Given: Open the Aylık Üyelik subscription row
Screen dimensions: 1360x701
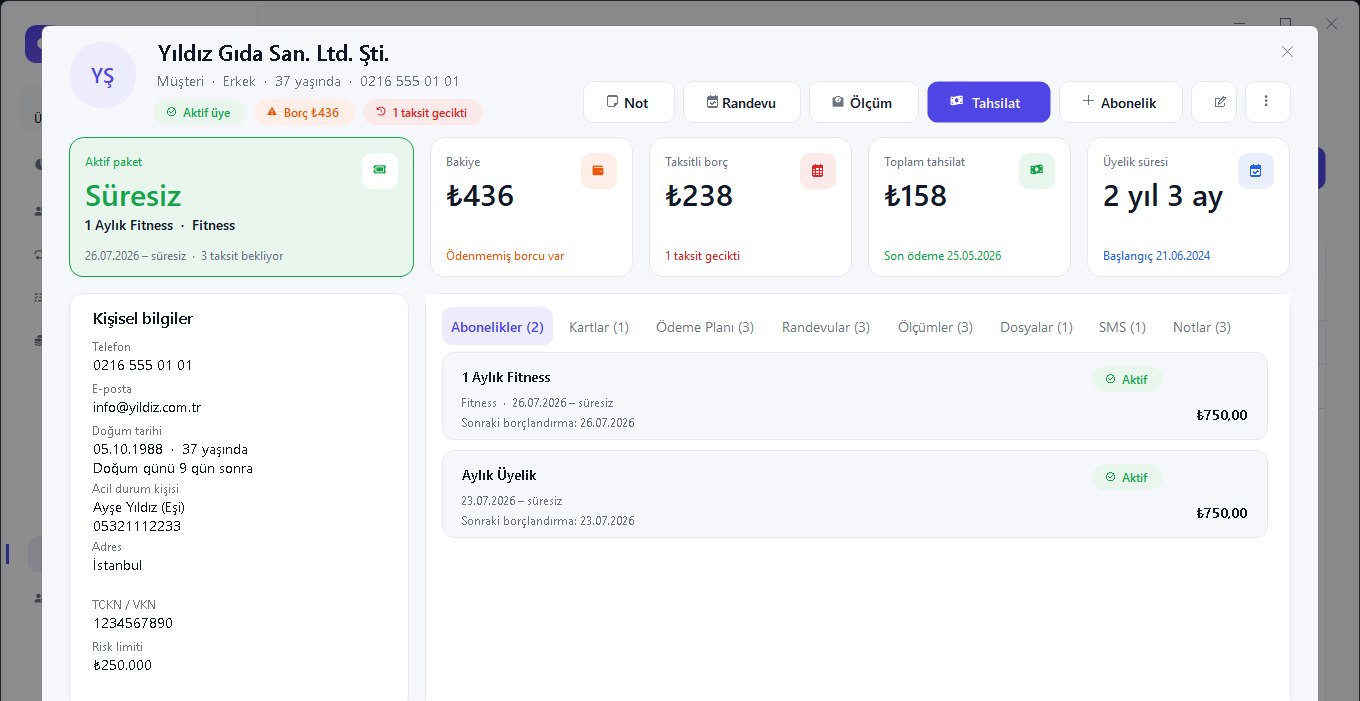Looking at the screenshot, I should 855,494.
